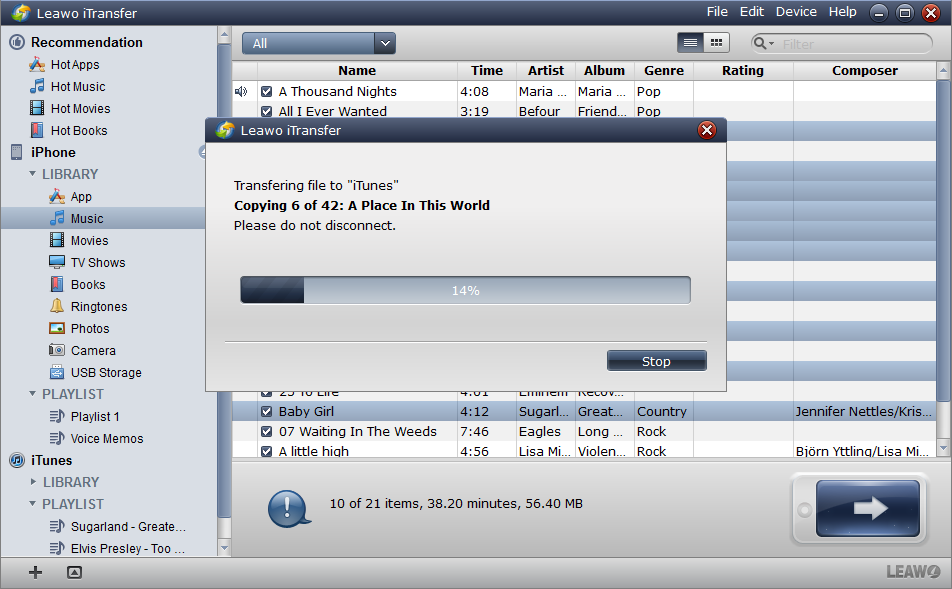
Task: Click the speaker icon beside A Thousand Nights
Action: (x=241, y=91)
